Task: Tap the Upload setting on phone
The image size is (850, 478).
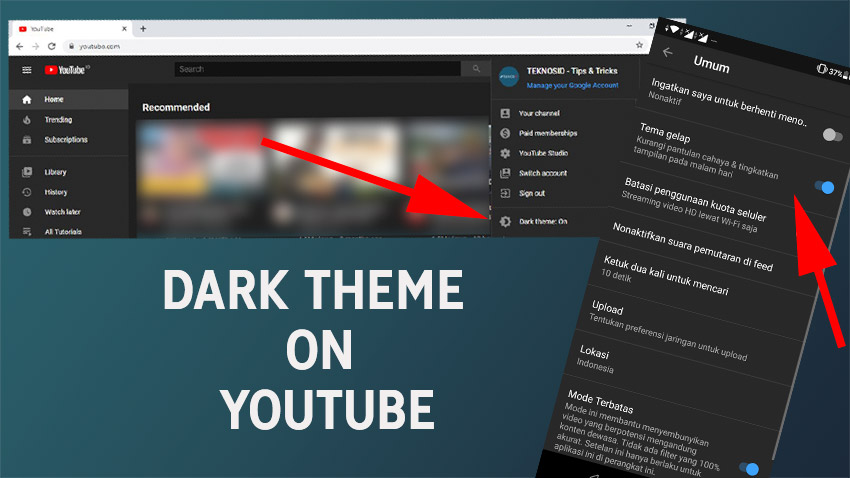Action: tap(669, 330)
